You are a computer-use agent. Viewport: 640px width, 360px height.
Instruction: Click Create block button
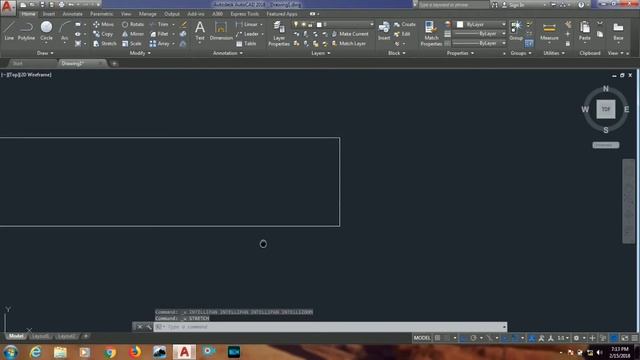point(404,24)
